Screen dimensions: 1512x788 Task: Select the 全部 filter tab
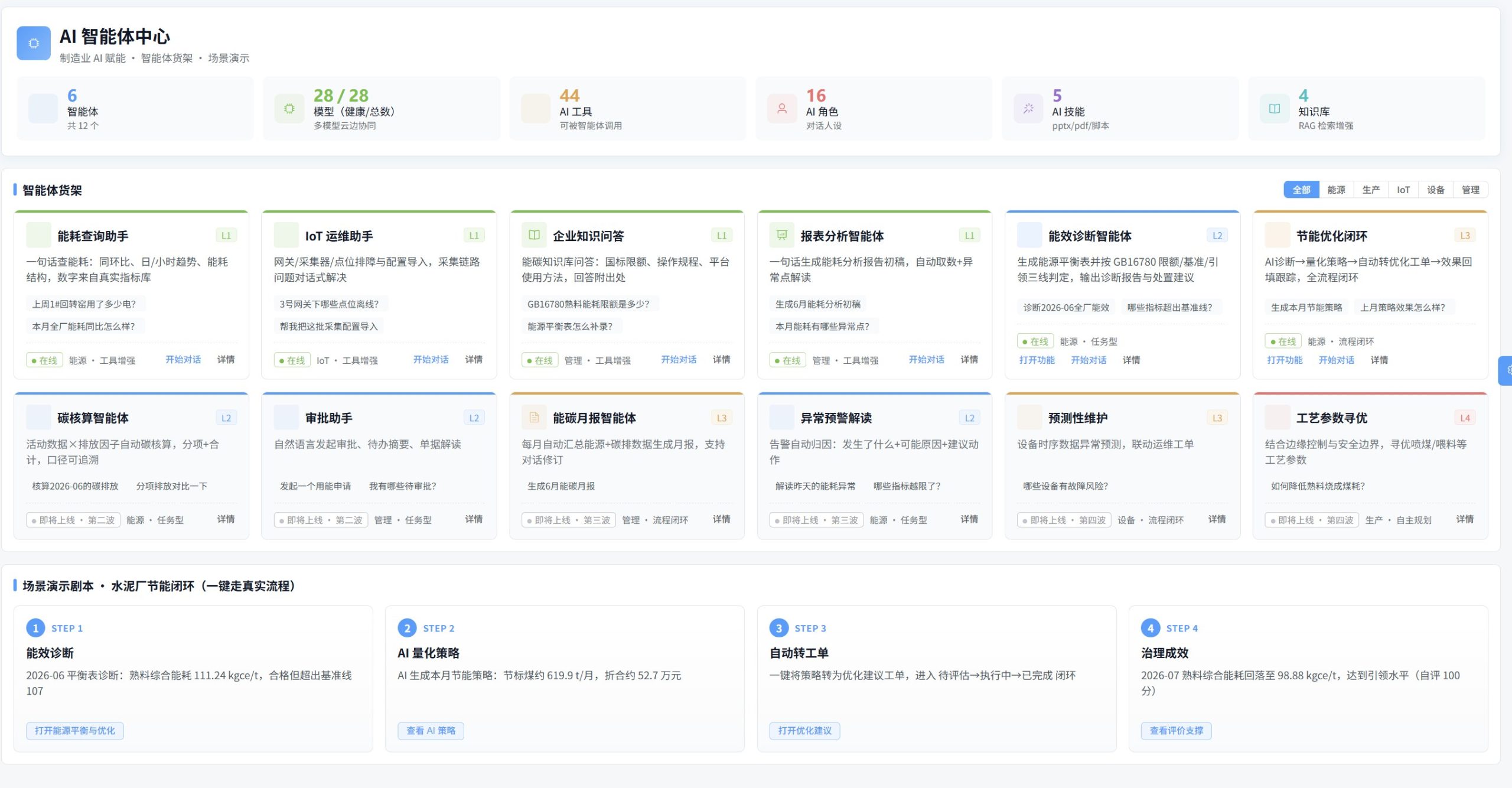[1301, 190]
